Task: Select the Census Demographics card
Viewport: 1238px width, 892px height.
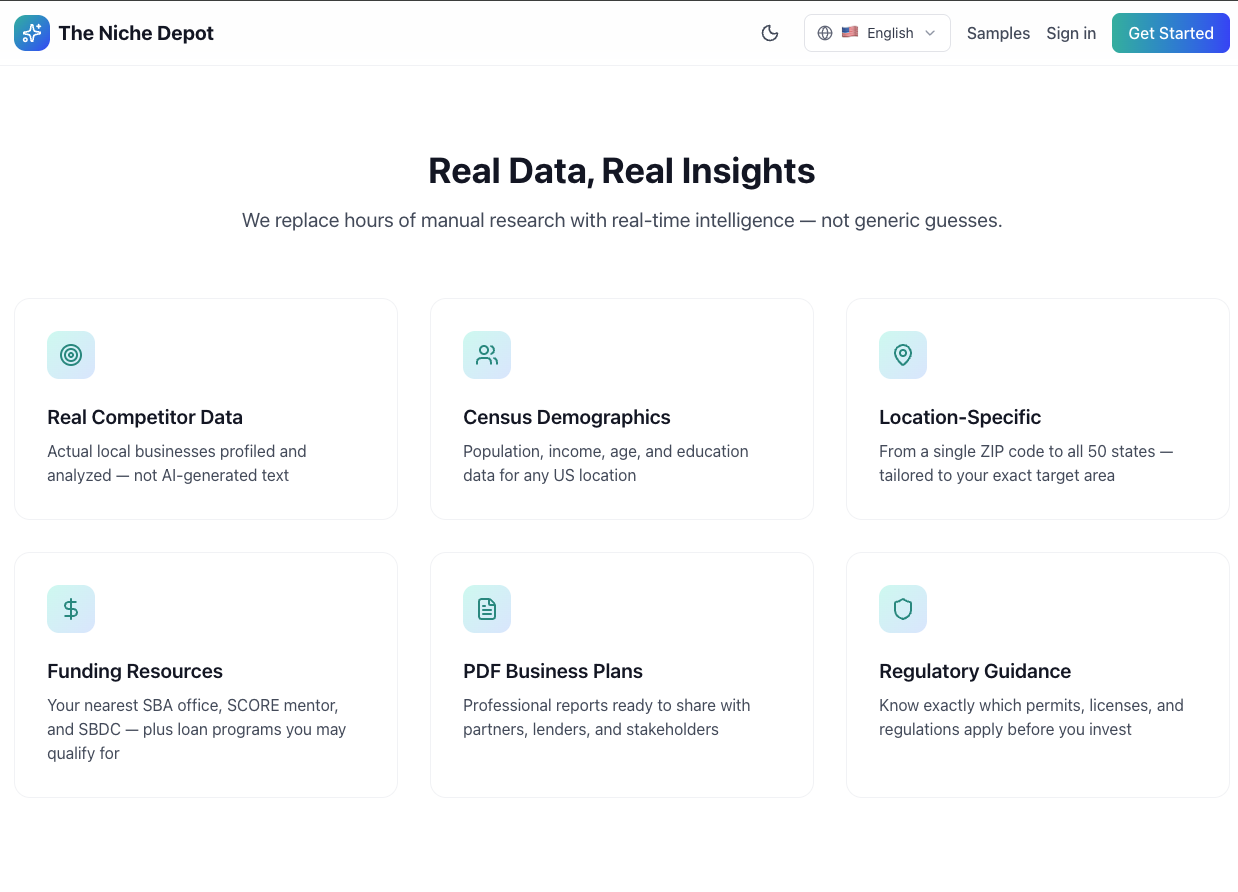Action: (621, 408)
